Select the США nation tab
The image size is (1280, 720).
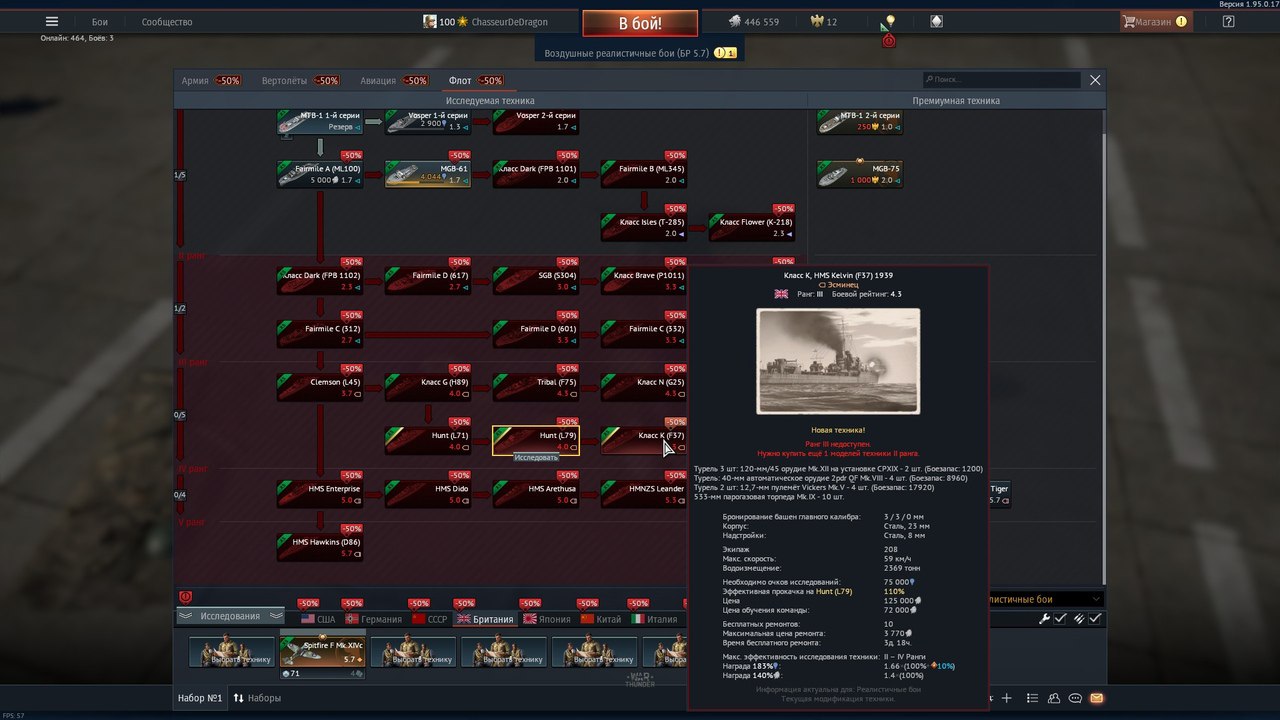click(x=317, y=619)
